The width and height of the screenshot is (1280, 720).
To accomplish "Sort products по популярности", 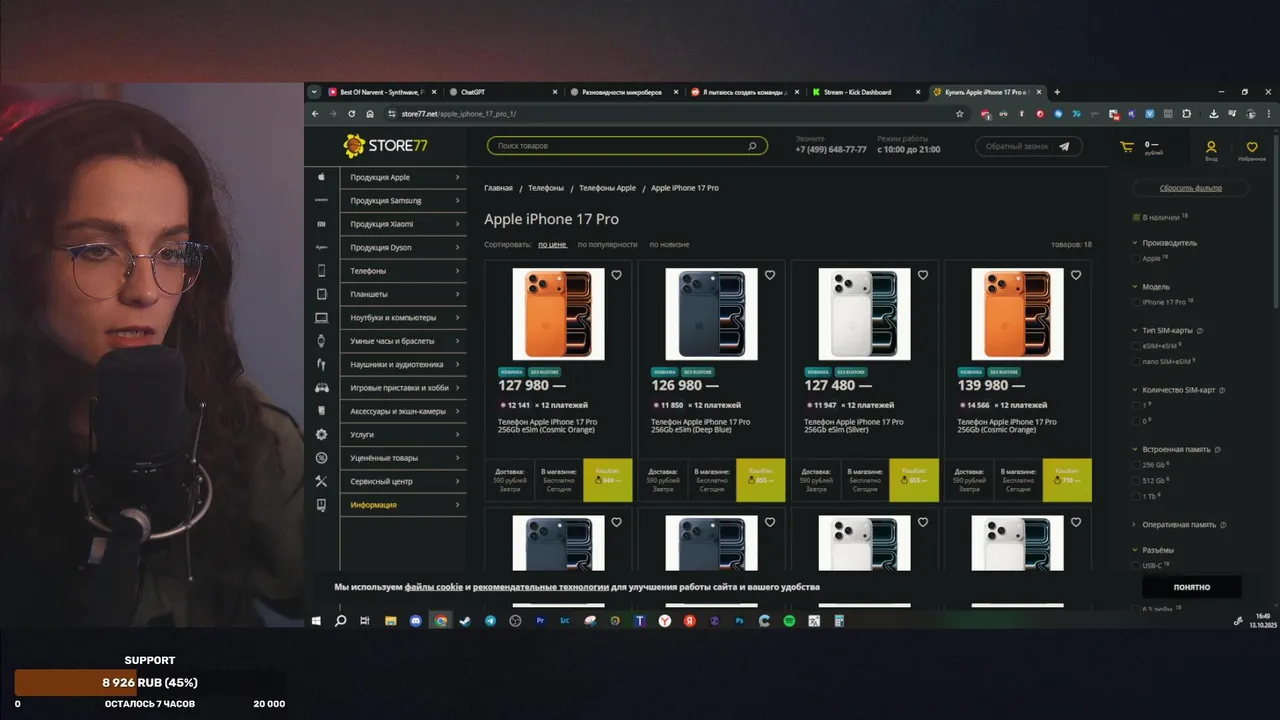I will point(607,244).
